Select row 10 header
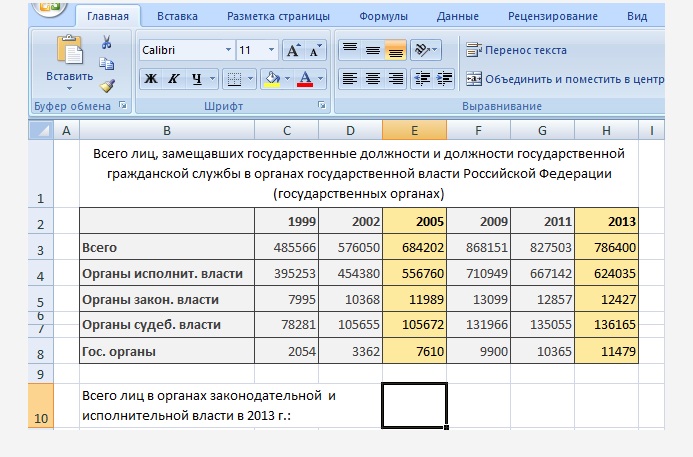 pos(41,406)
